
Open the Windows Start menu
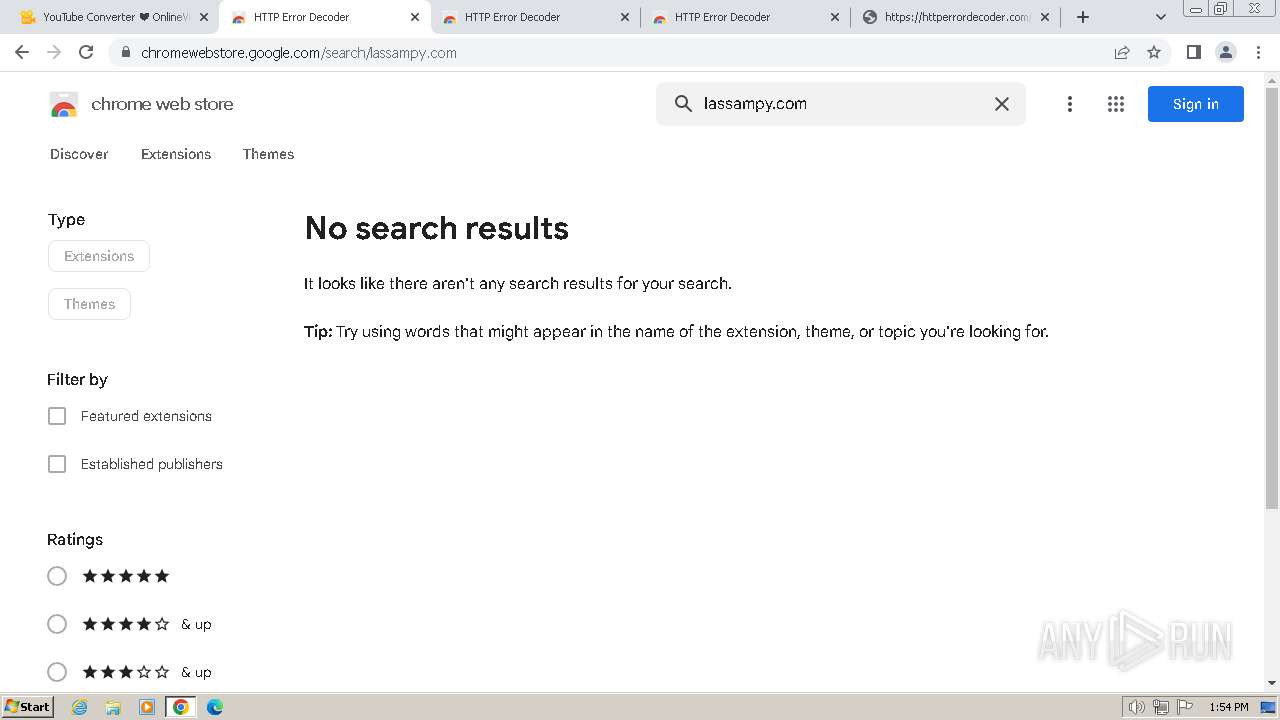click(x=27, y=706)
